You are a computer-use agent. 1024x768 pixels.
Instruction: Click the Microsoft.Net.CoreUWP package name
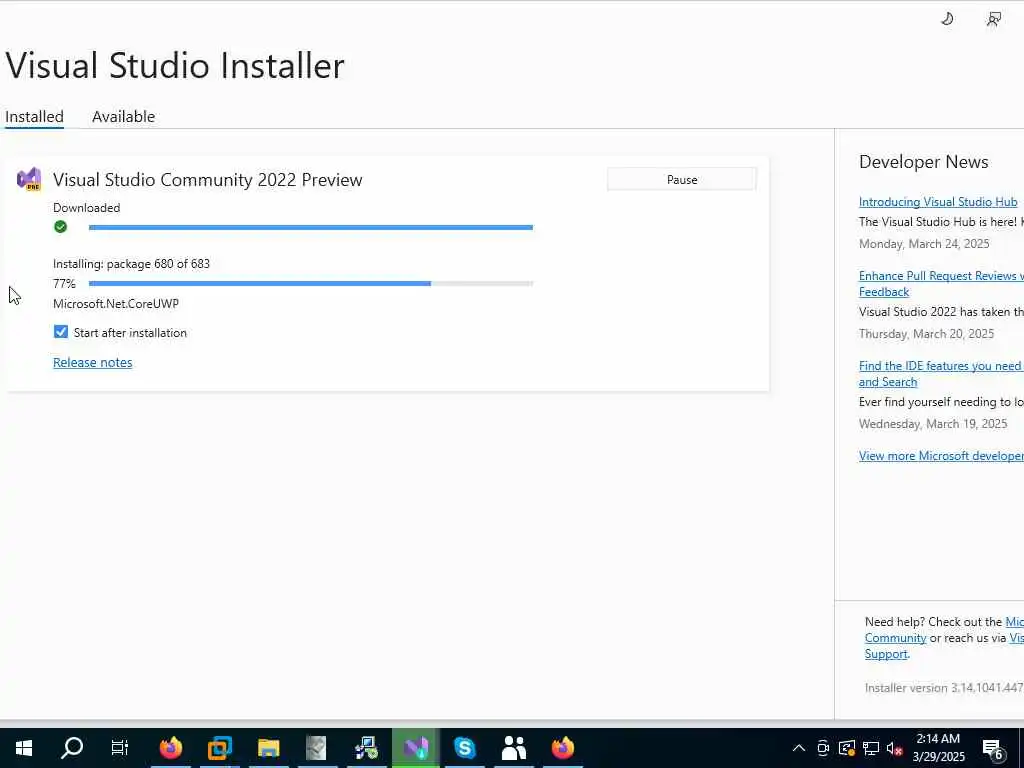(116, 304)
